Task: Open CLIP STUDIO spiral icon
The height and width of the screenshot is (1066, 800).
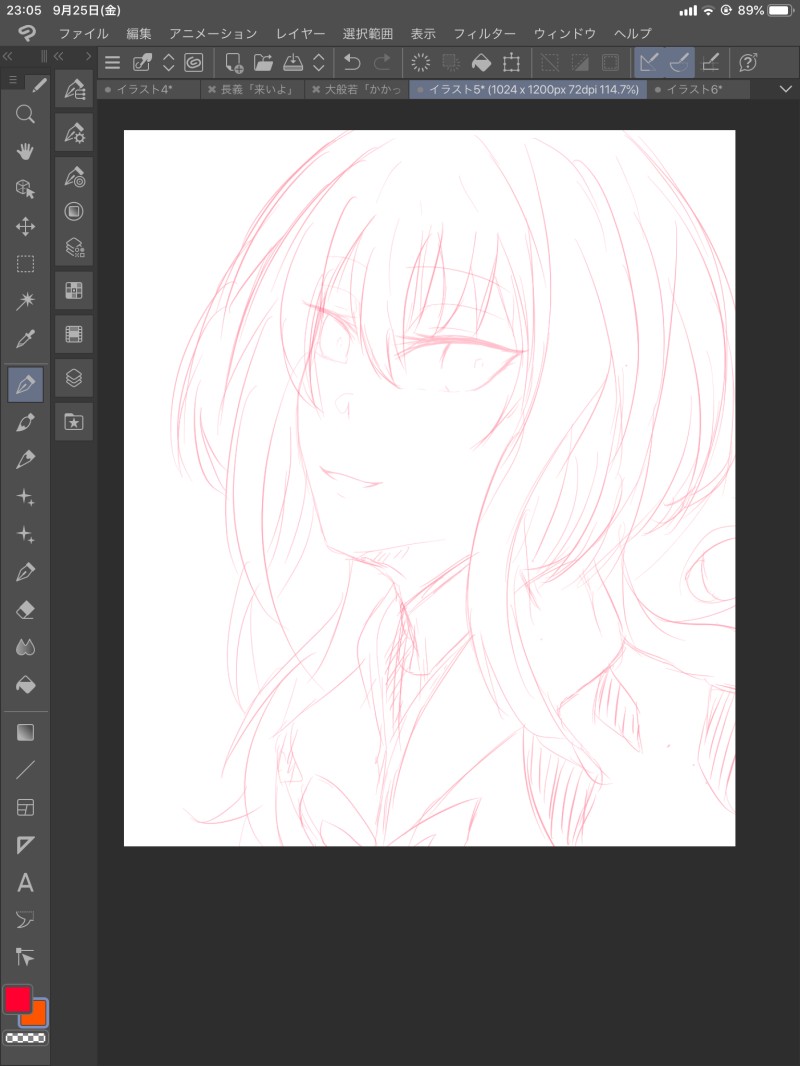Action: (x=194, y=63)
